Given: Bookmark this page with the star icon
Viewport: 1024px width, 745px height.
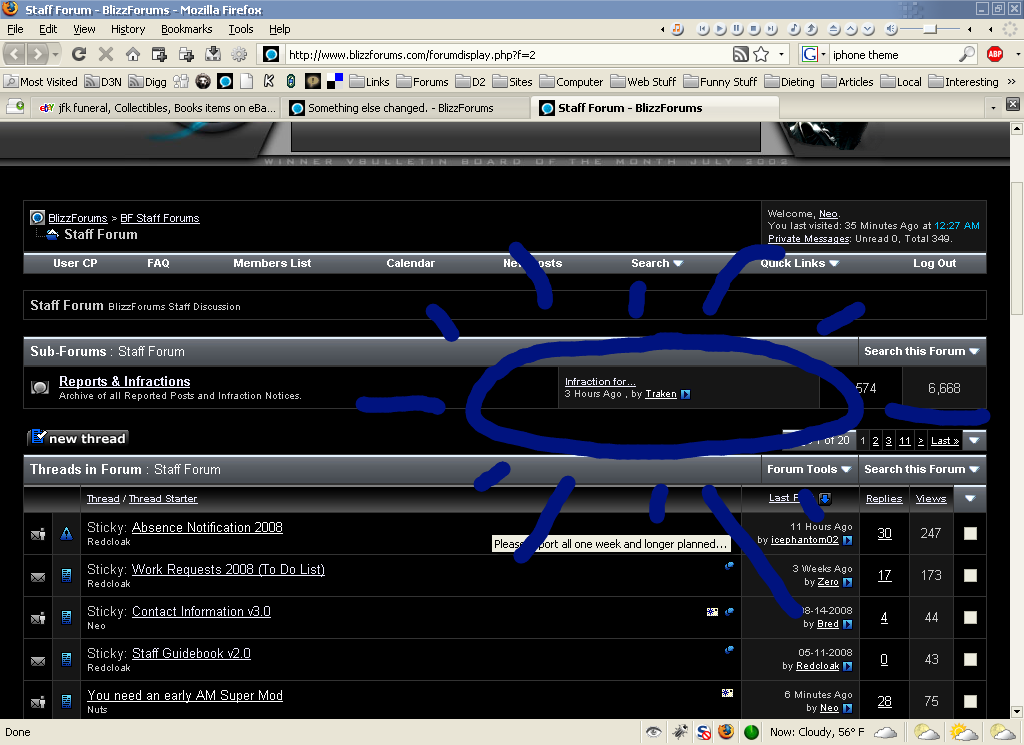Looking at the screenshot, I should click(x=761, y=54).
